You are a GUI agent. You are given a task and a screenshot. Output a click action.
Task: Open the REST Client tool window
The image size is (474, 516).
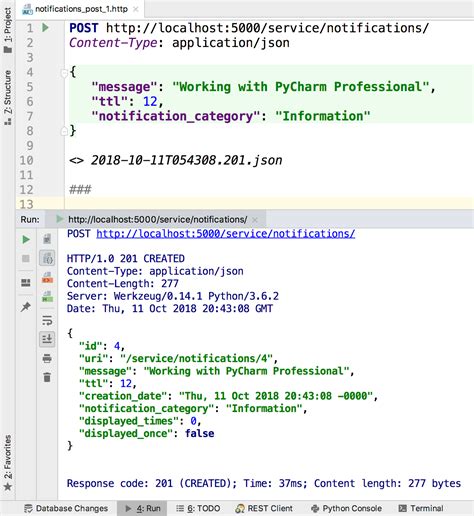coord(264,508)
